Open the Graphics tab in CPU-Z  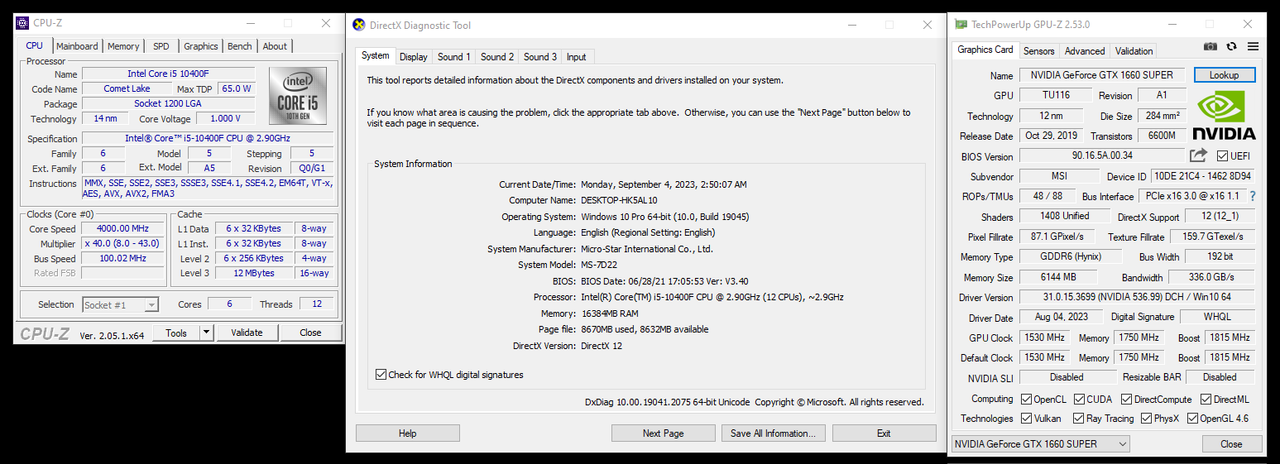[x=201, y=46]
